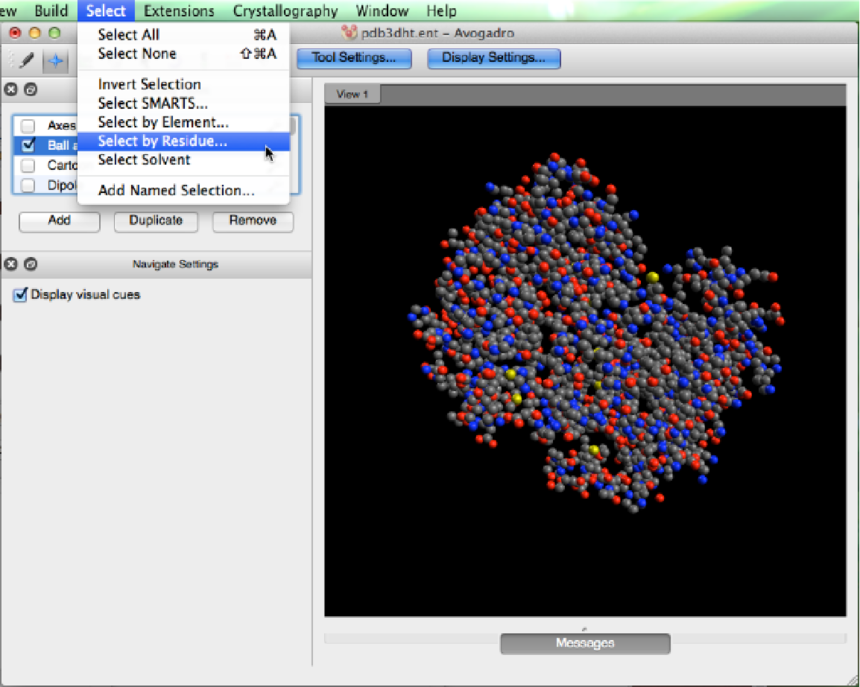
Task: Float the Navigate Settings panel
Action: point(30,264)
